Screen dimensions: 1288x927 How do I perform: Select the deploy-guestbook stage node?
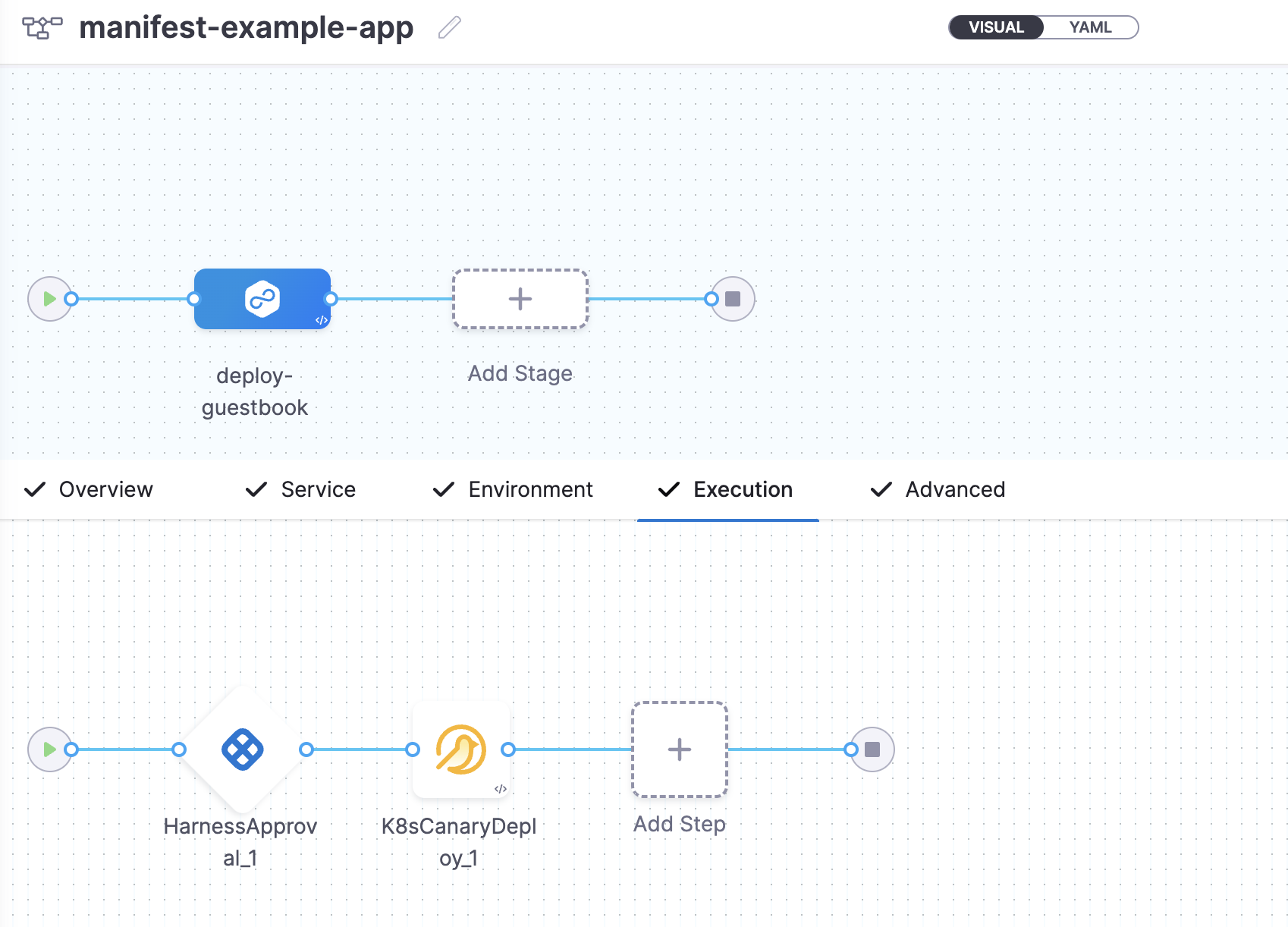point(262,299)
